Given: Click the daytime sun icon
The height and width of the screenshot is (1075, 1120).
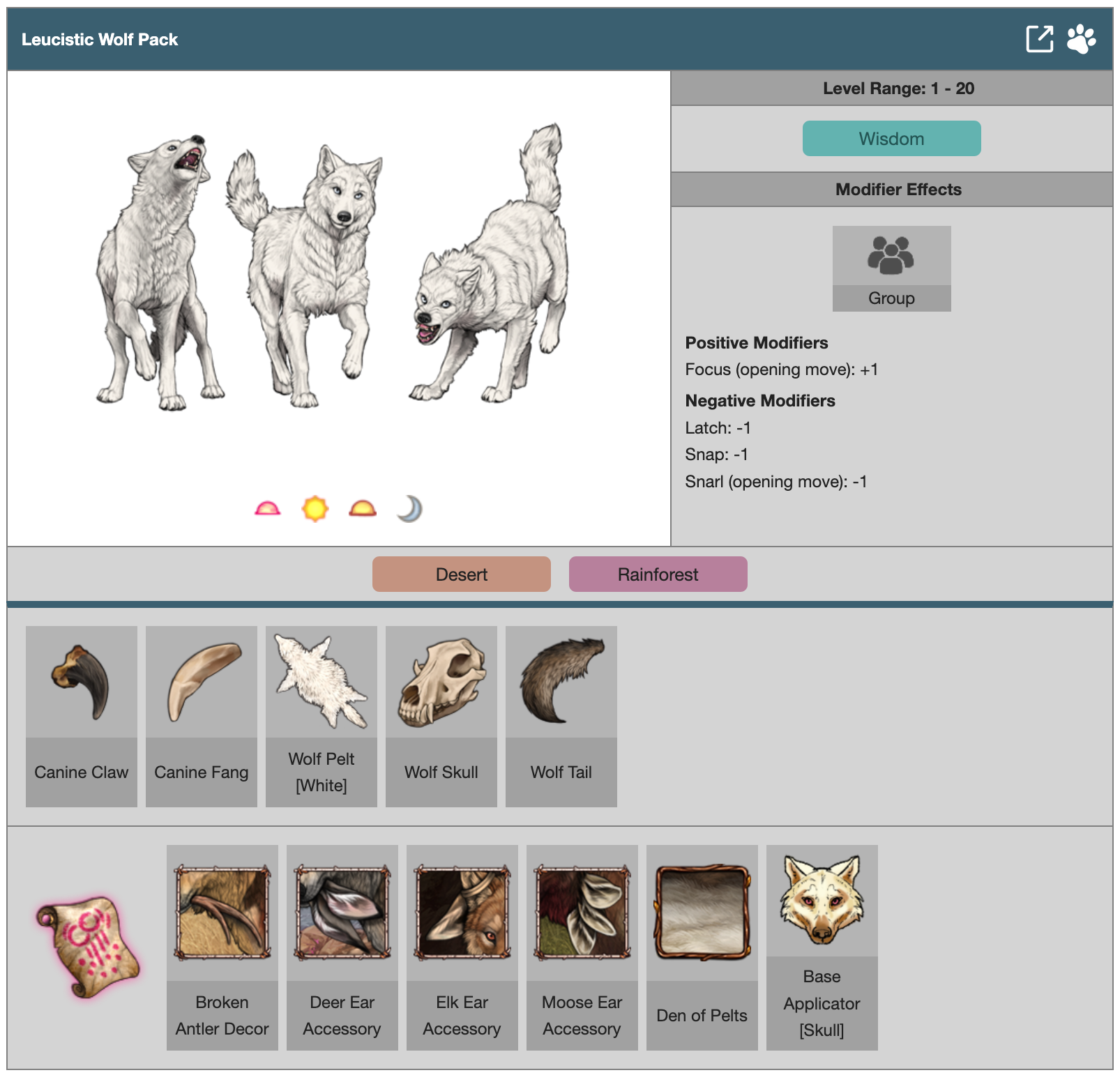Looking at the screenshot, I should click(315, 508).
